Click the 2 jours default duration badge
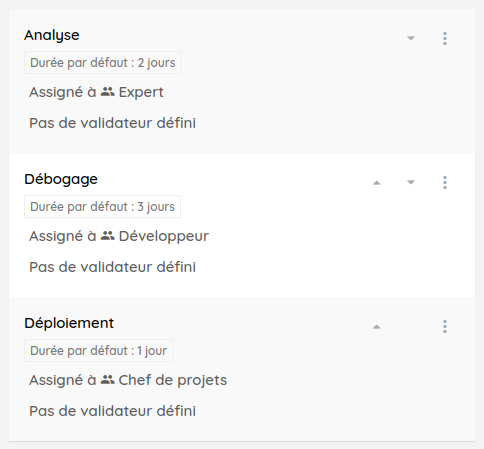Viewport: 484px width, 449px height. 102,63
